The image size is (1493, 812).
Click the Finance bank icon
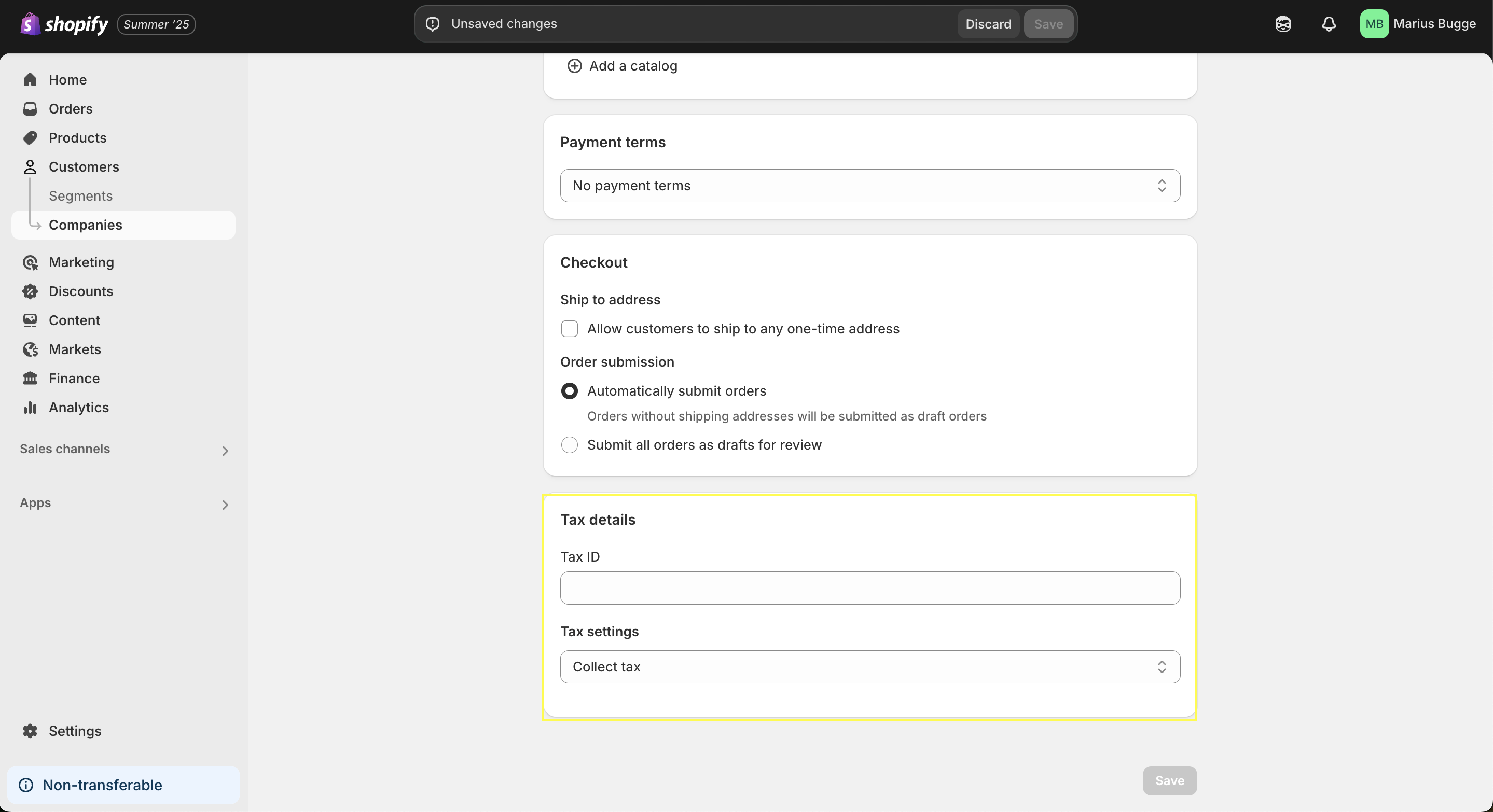click(30, 378)
